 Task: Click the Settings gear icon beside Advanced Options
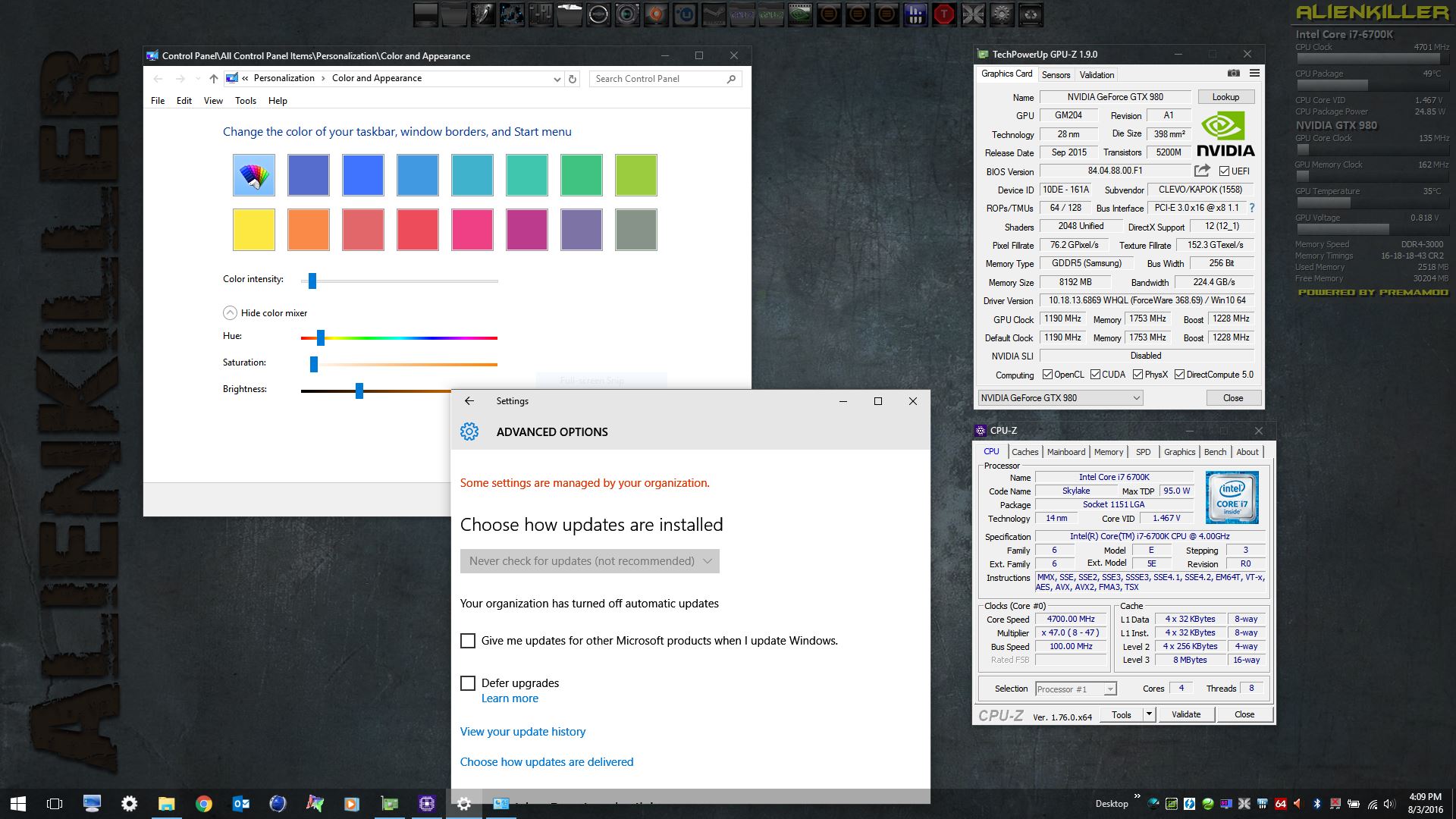point(469,431)
